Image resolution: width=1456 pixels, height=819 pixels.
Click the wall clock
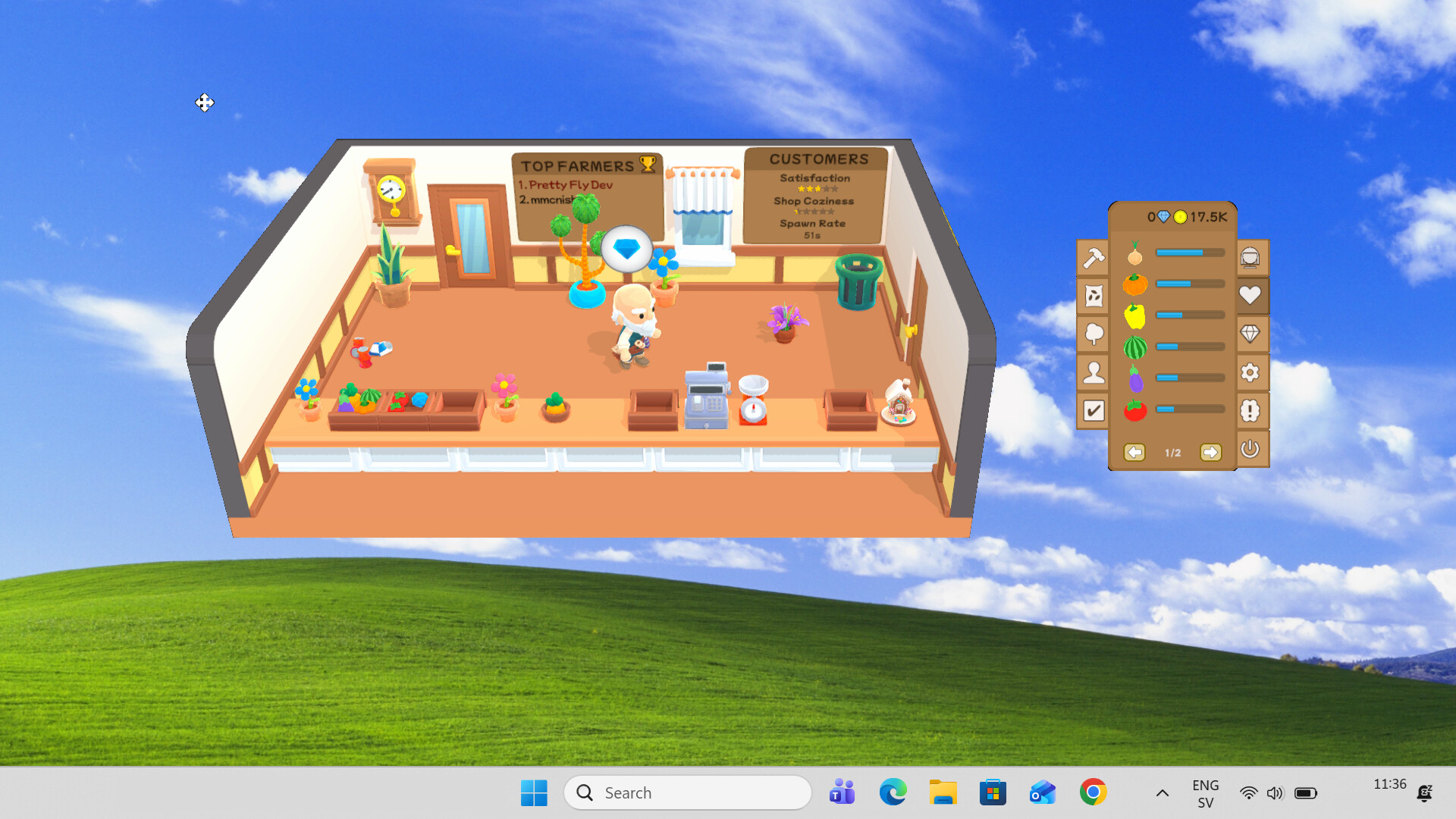pyautogui.click(x=392, y=193)
